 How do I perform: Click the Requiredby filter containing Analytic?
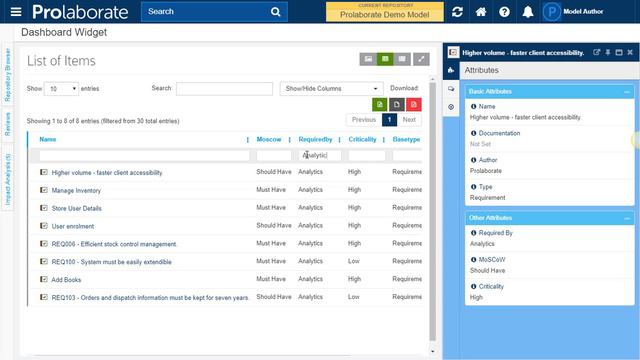coord(320,155)
